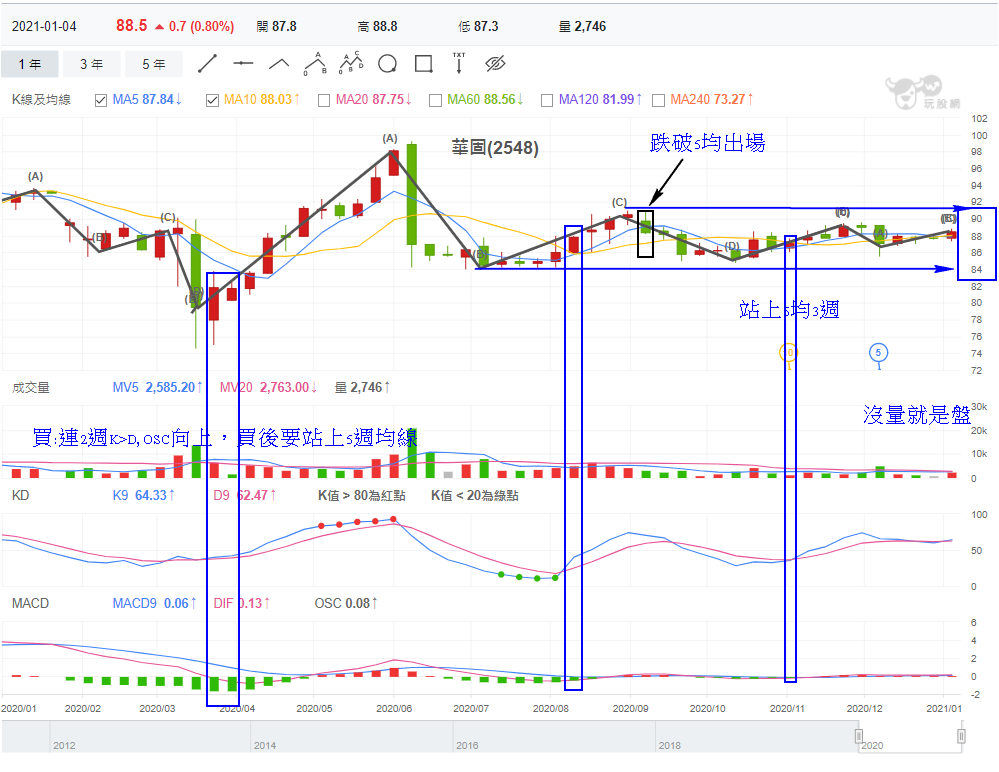
Task: Uncheck the MA5 moving average checkbox
Action: tap(101, 100)
